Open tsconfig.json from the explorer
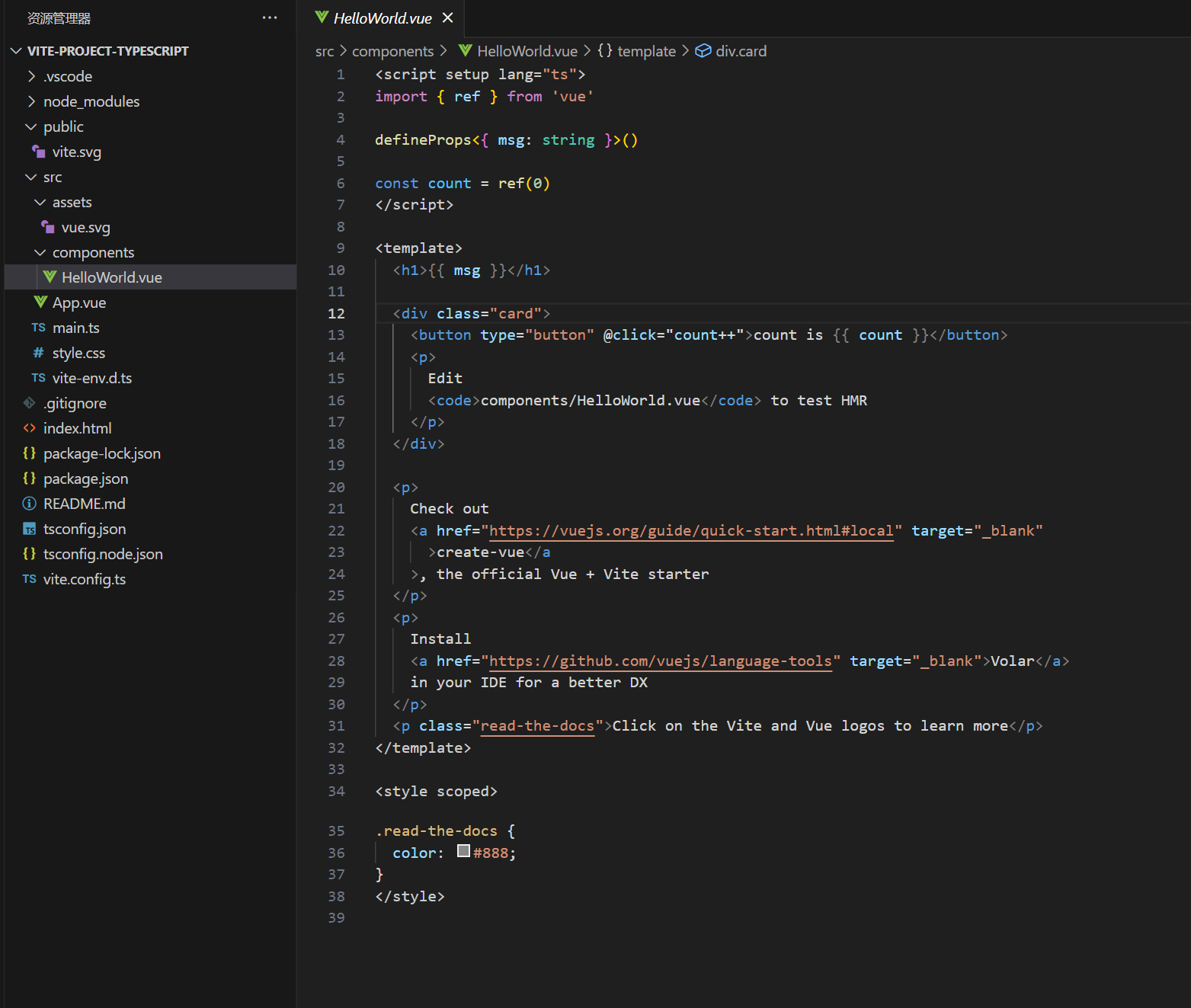This screenshot has height=1008, width=1191. click(85, 529)
